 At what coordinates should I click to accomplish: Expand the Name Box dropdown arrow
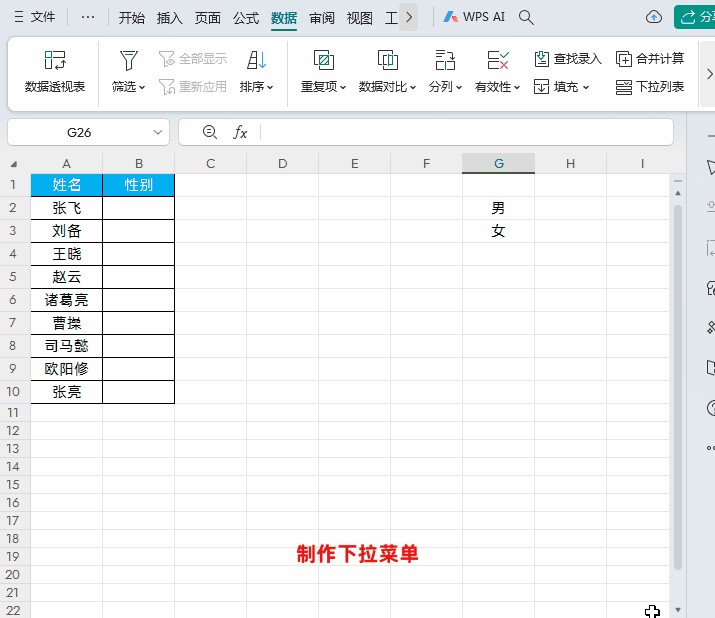159,132
